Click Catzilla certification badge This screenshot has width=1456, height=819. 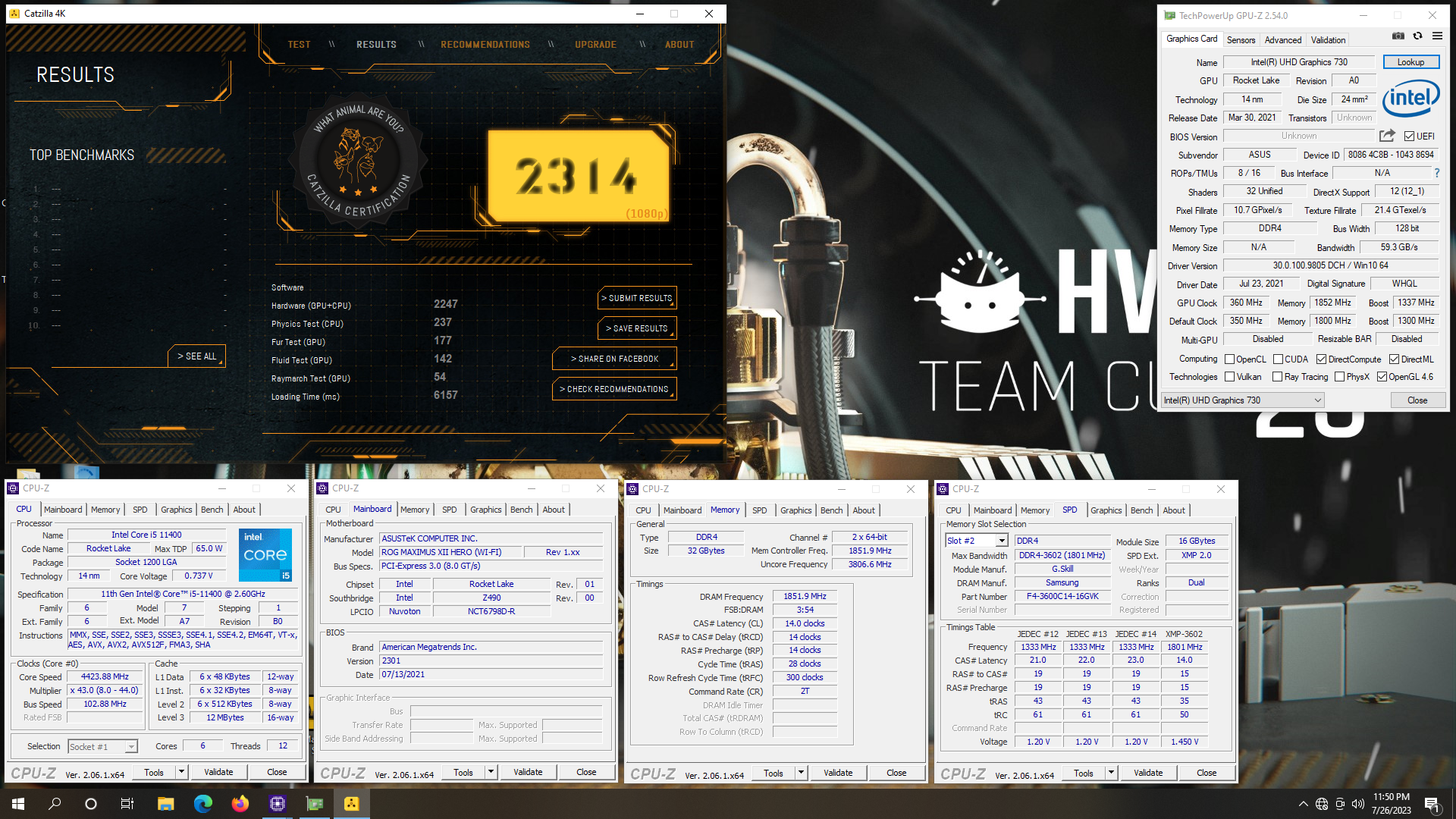tap(358, 162)
